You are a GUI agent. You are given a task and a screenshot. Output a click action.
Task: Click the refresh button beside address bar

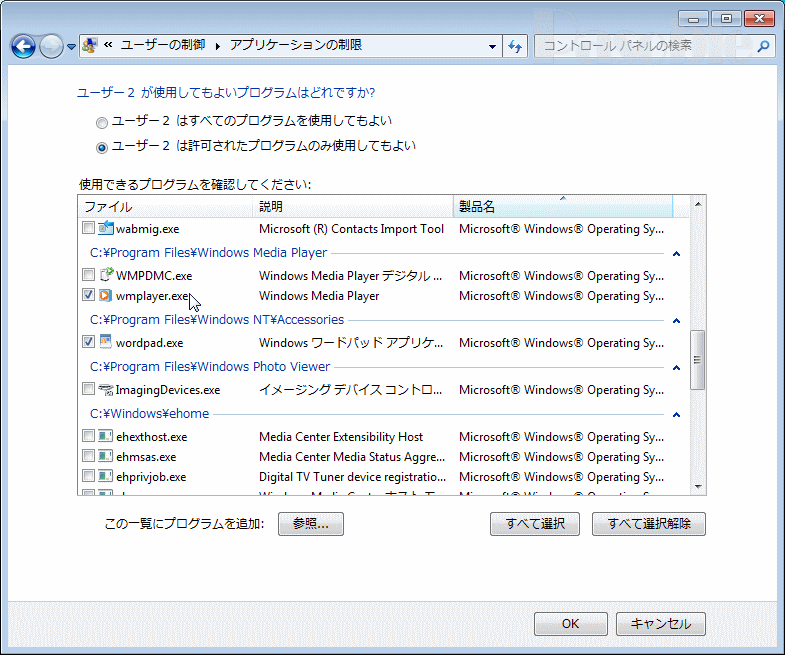point(515,47)
